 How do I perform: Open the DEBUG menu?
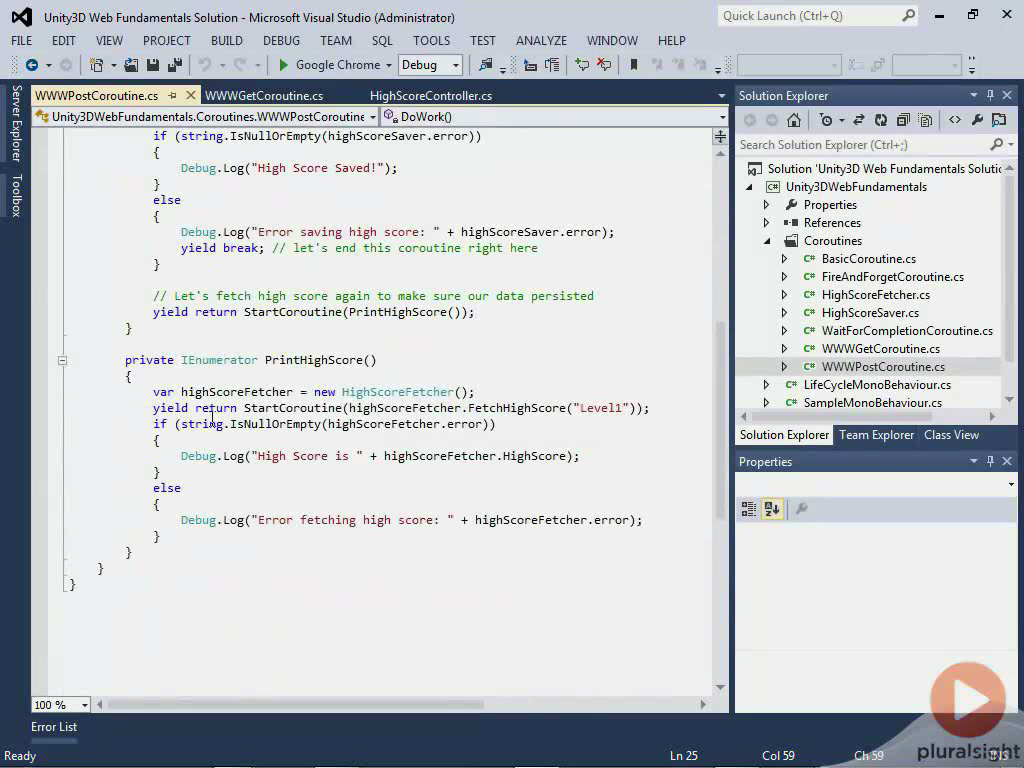tap(281, 41)
